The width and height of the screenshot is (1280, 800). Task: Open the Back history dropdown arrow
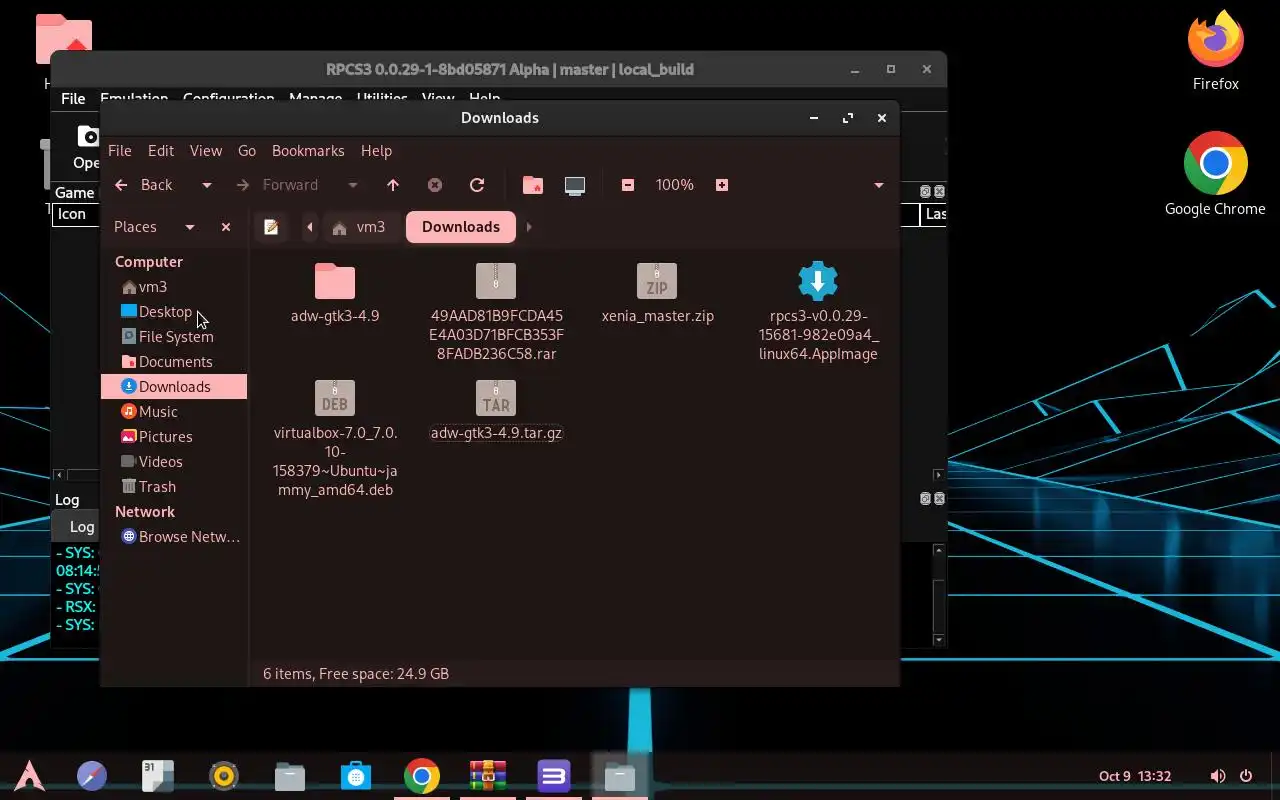click(207, 185)
